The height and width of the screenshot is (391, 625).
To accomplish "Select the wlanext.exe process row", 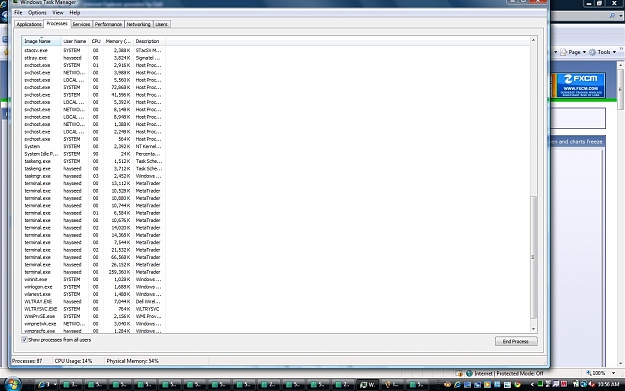I will pyautogui.click(x=93, y=294).
